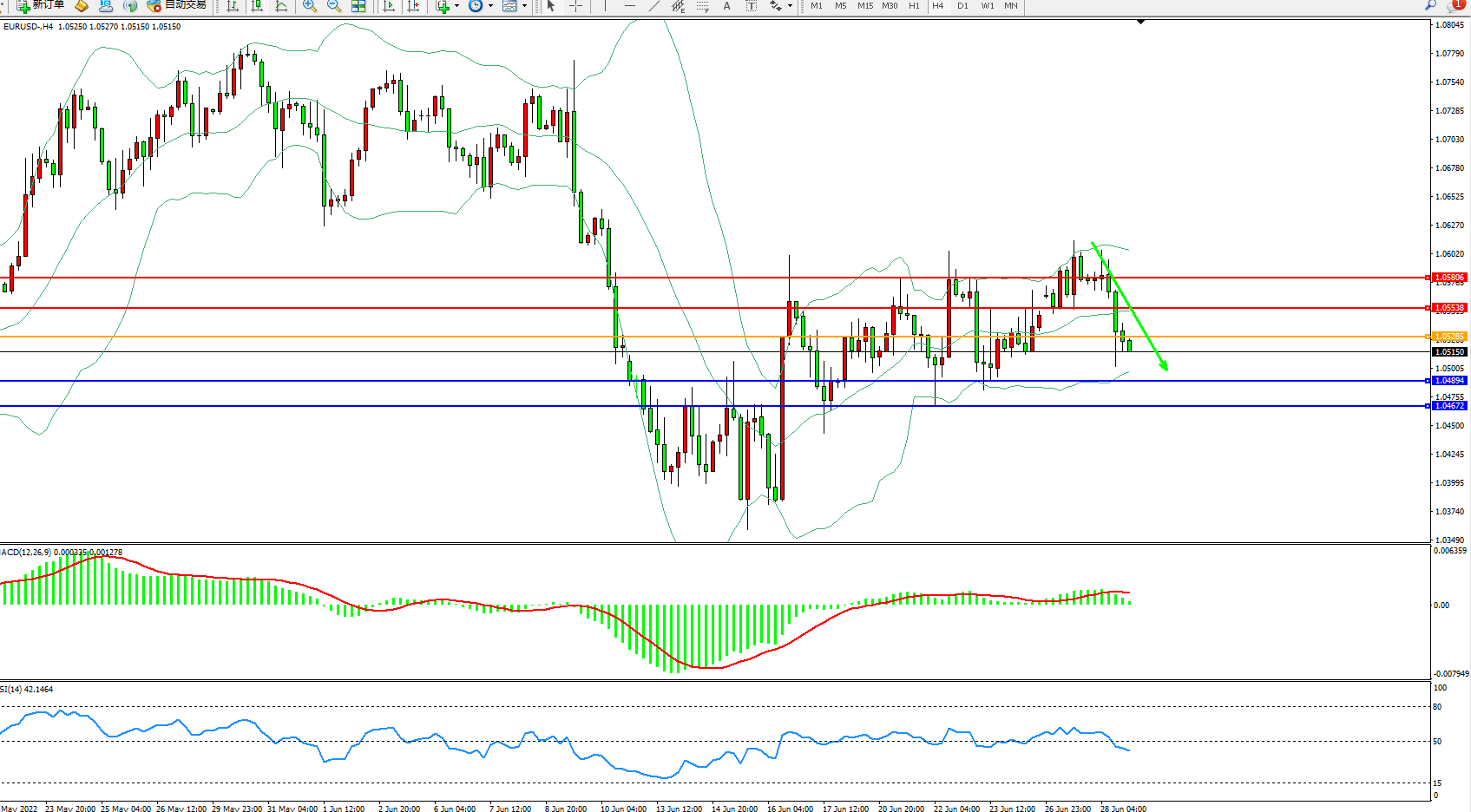Expand the periodicity clock dropdown arrow
Screen dimensions: 1471x812
490,6
